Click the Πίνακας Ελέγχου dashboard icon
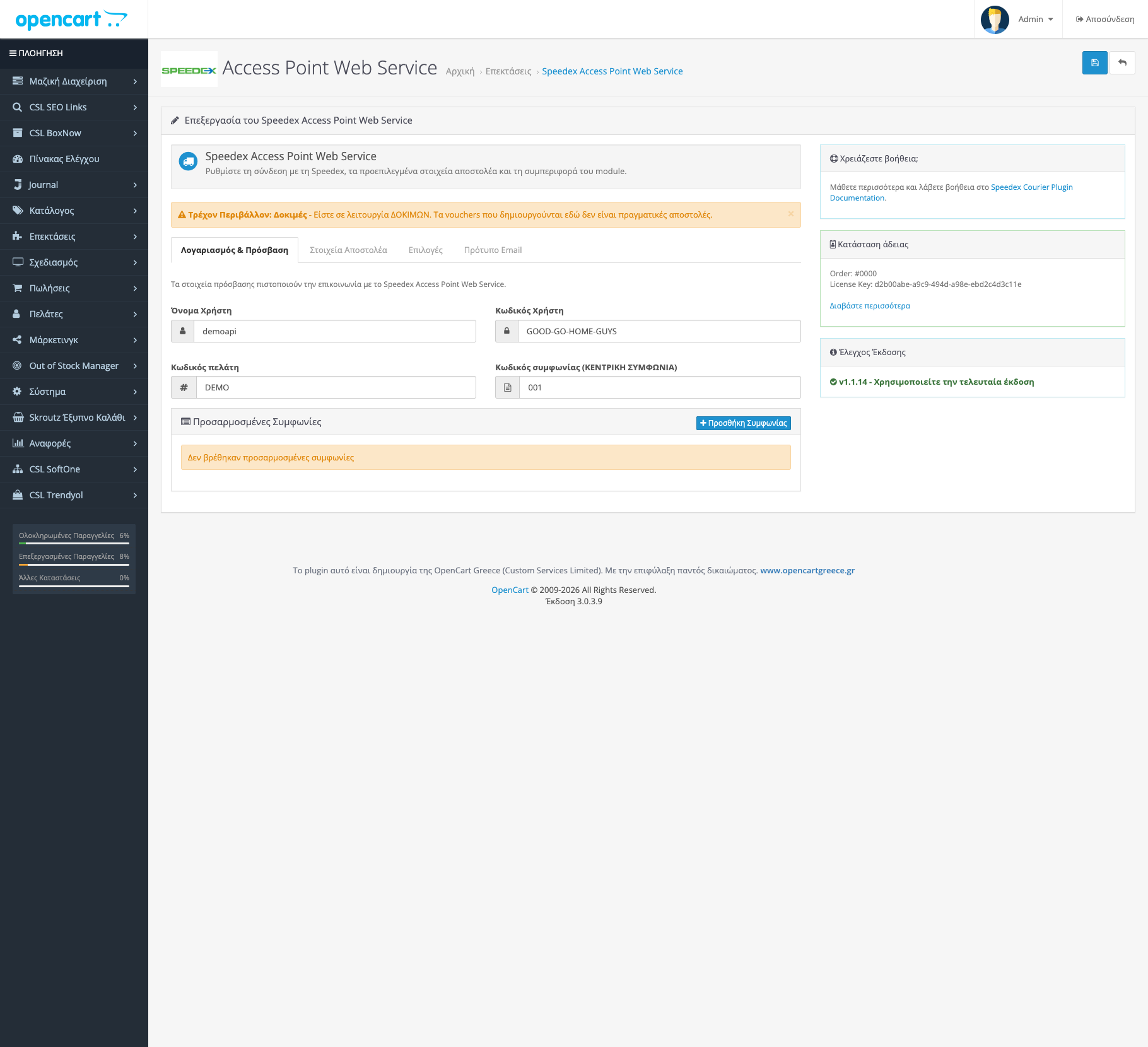 [18, 159]
